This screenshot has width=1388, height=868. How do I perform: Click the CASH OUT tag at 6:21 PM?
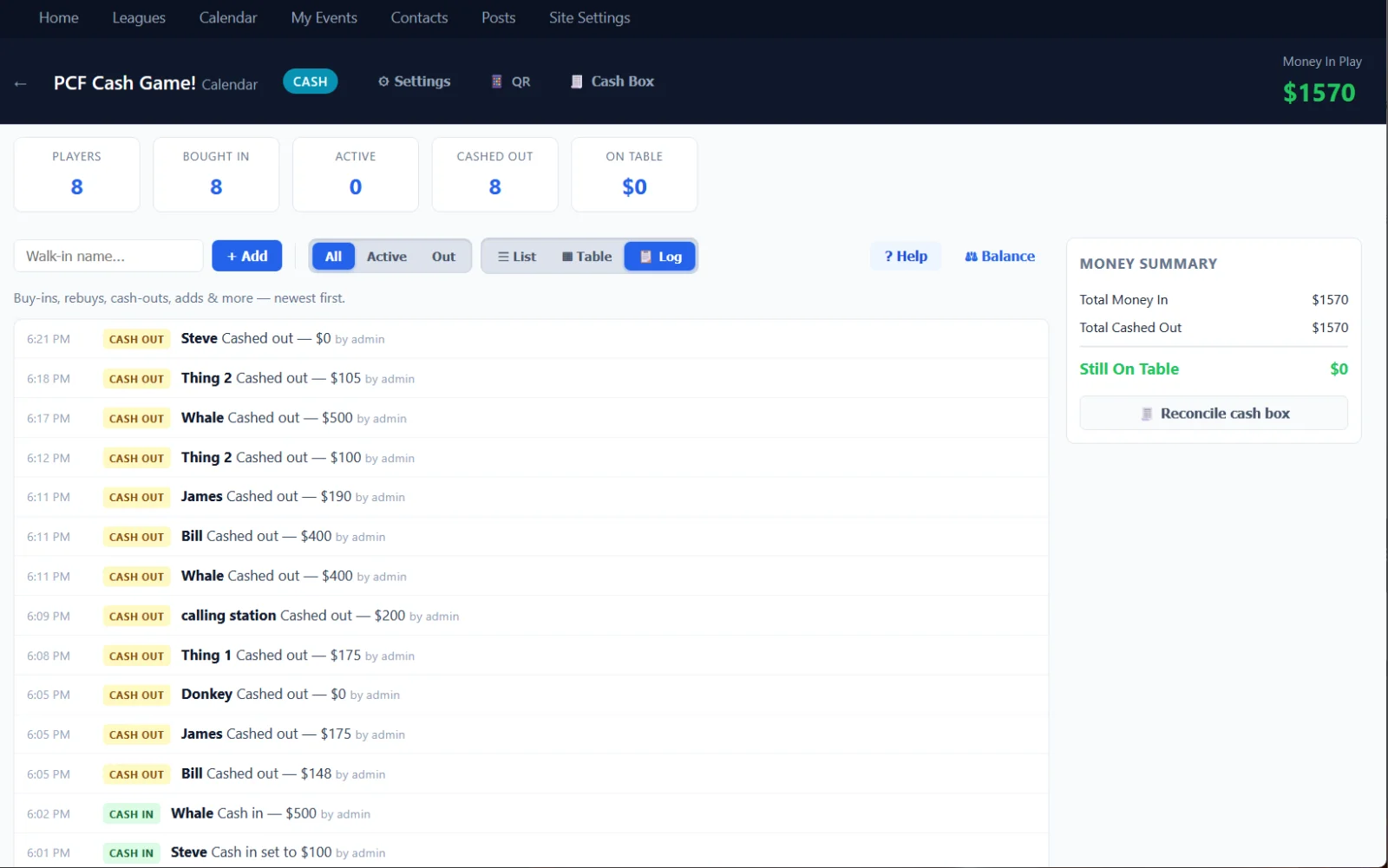pyautogui.click(x=136, y=339)
